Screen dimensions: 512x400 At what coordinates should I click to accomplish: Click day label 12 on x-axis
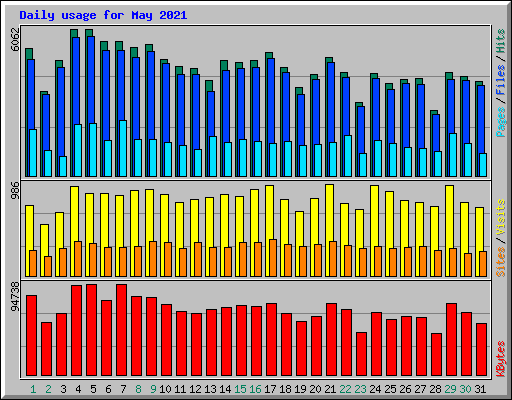coord(195,389)
